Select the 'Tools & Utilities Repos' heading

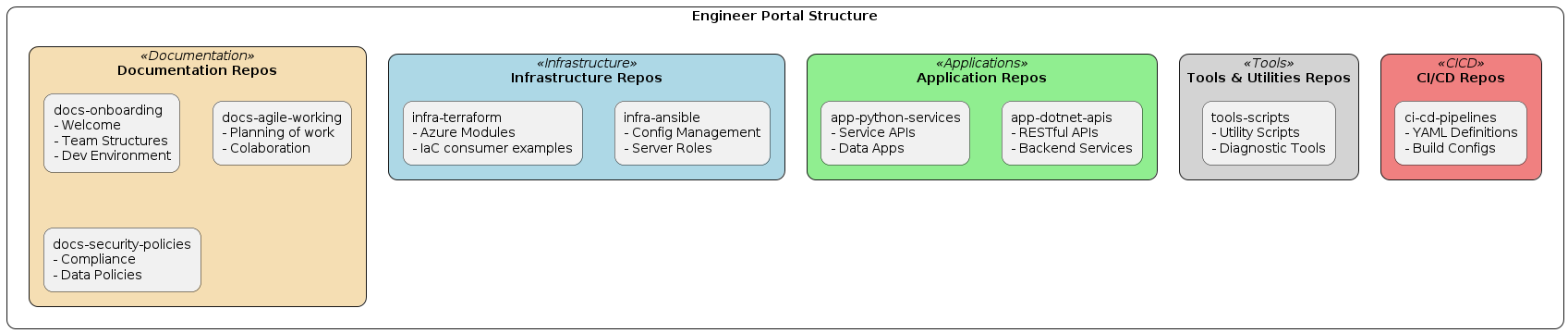tap(1269, 78)
